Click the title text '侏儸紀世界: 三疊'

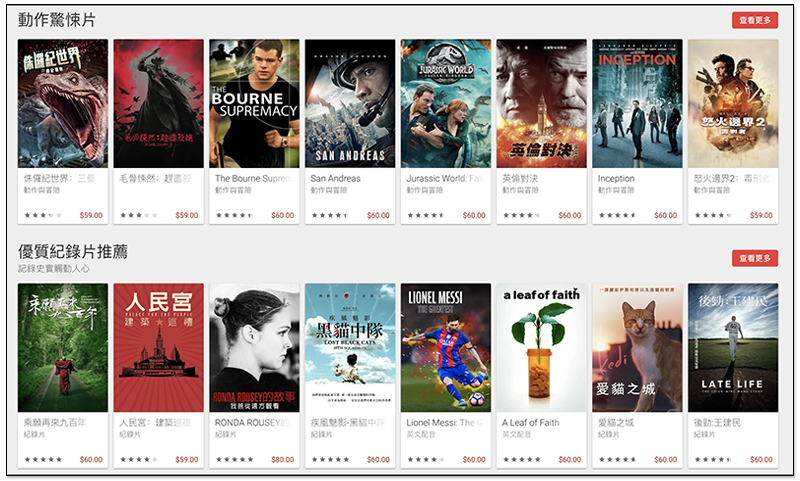(x=59, y=179)
